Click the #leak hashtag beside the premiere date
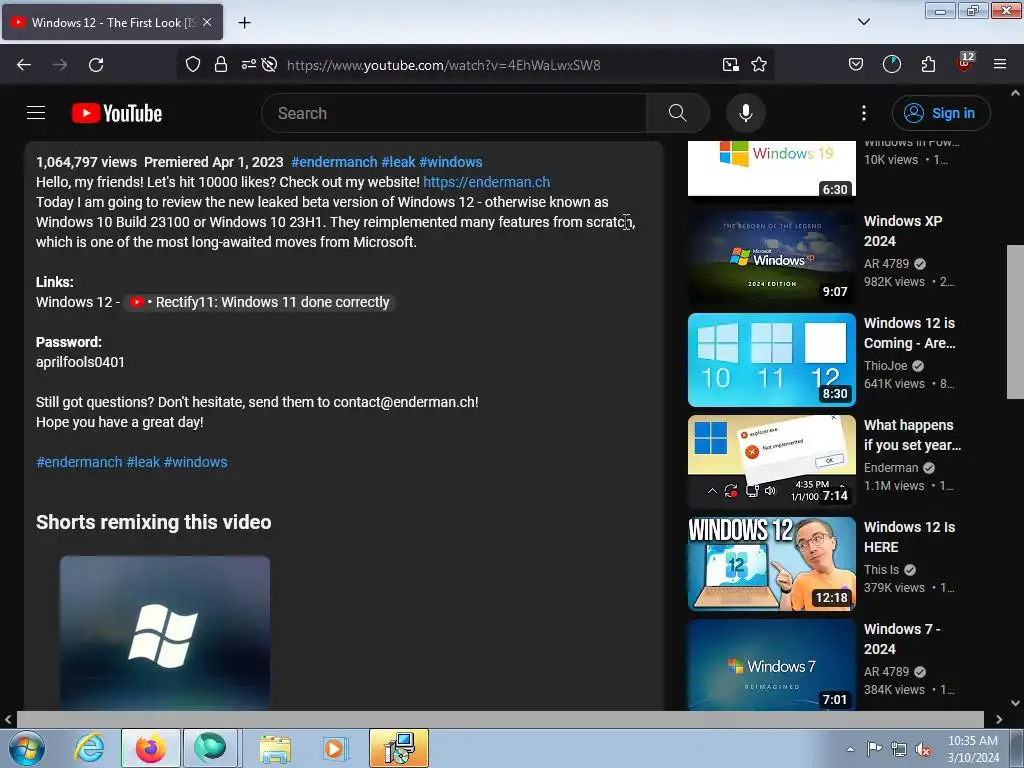 (x=398, y=162)
